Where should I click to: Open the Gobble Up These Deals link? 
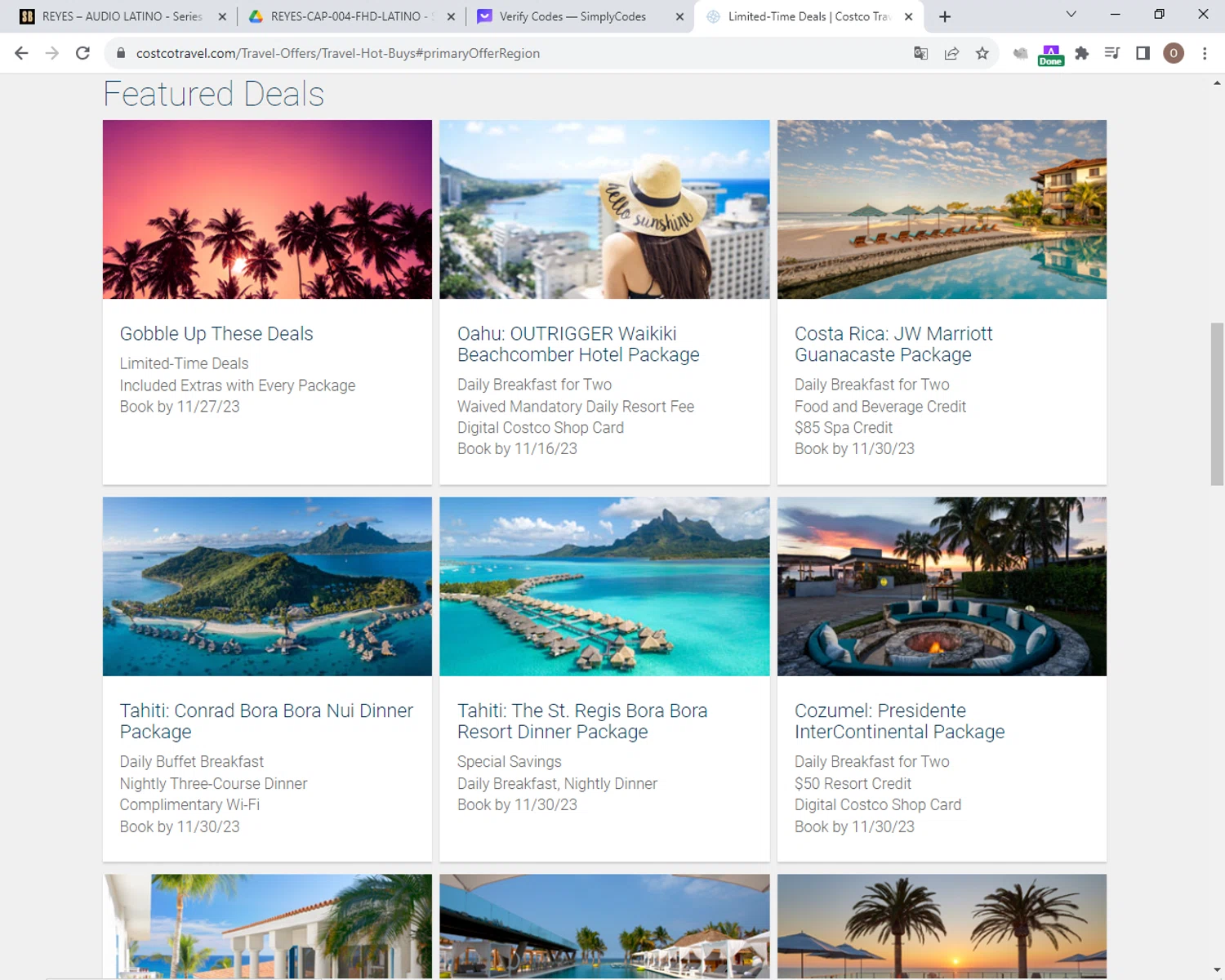click(x=216, y=333)
